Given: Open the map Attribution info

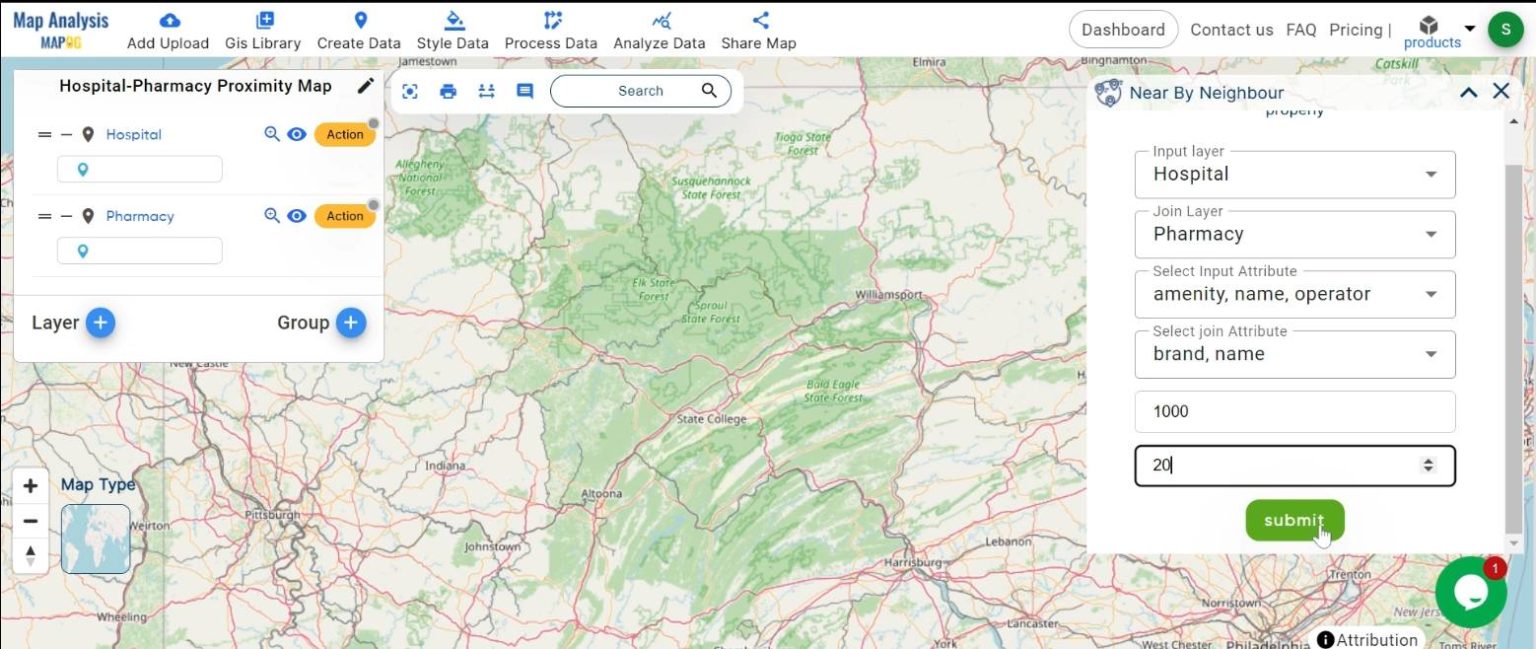Looking at the screenshot, I should tap(1368, 639).
